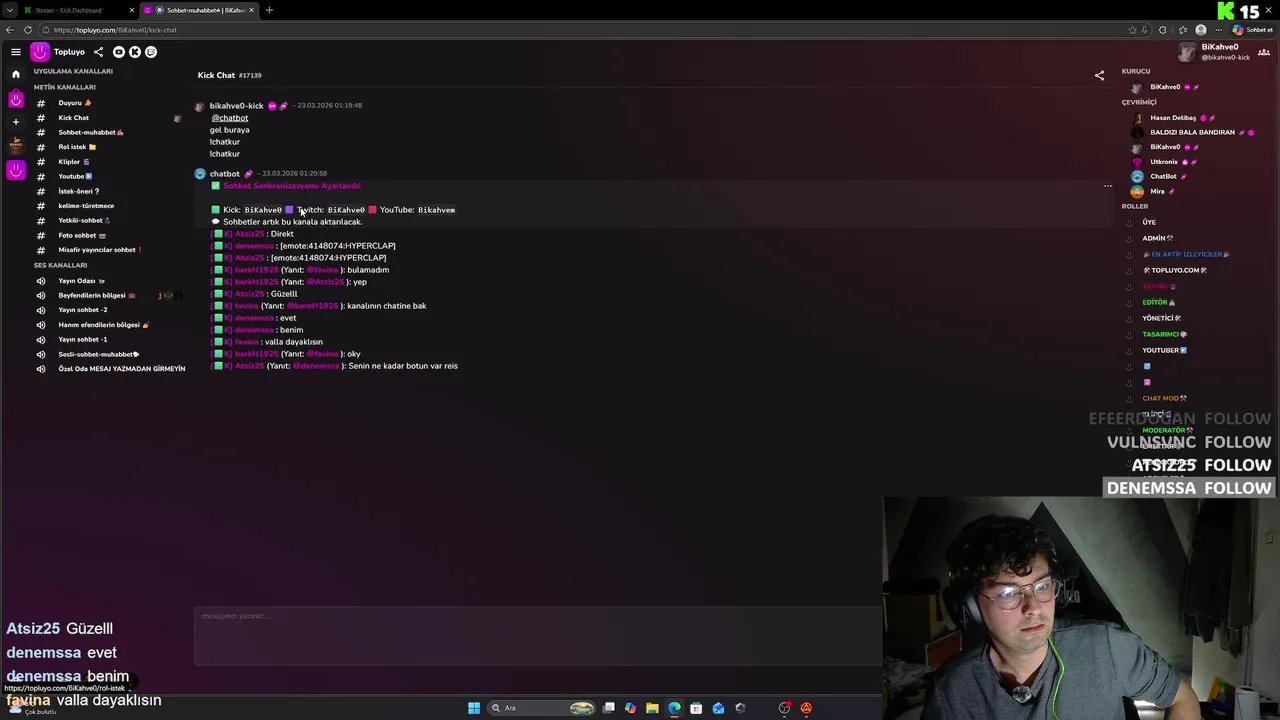Join Beyfendilerin bölgesi voice channel
This screenshot has width=1280, height=720.
(96, 295)
